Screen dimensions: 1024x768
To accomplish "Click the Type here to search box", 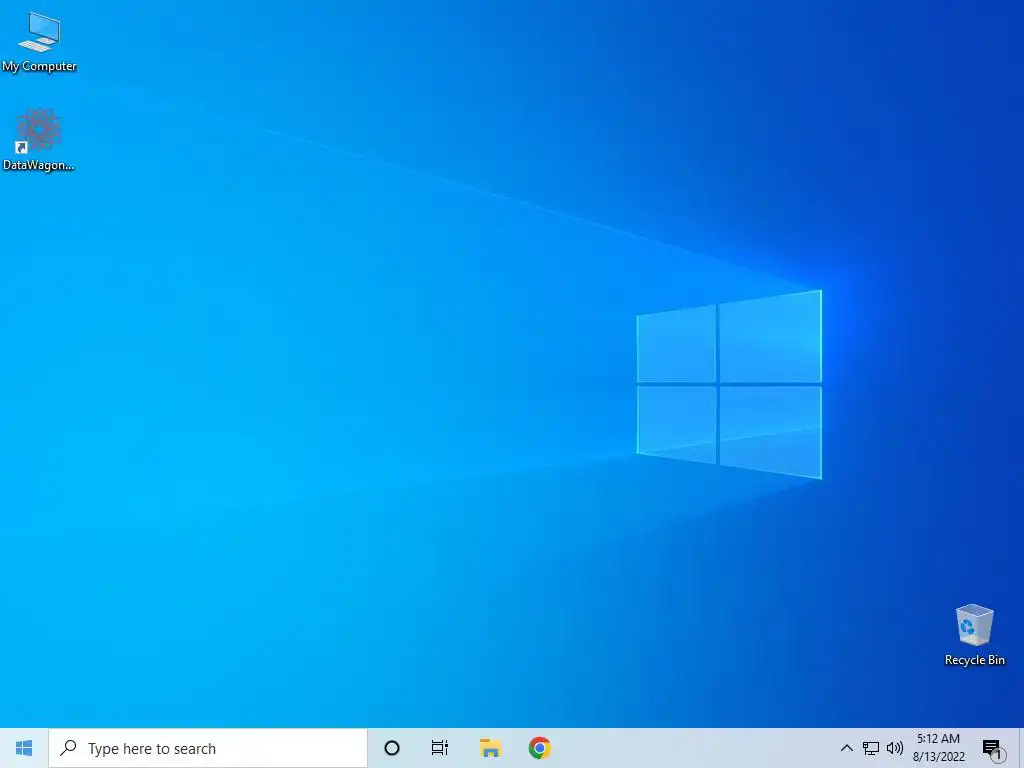I will point(208,748).
